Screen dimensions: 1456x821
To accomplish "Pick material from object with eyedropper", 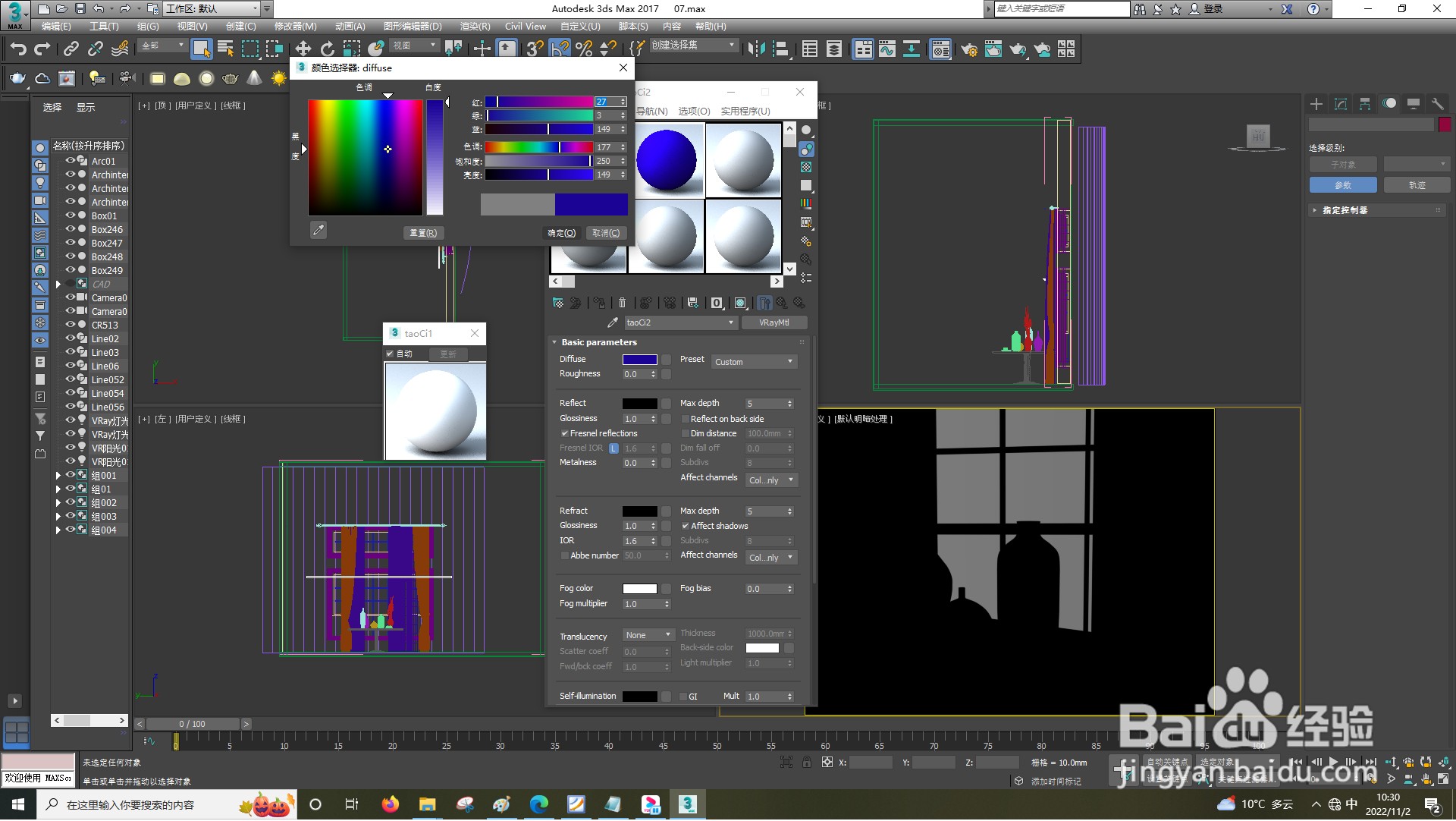I will point(613,322).
